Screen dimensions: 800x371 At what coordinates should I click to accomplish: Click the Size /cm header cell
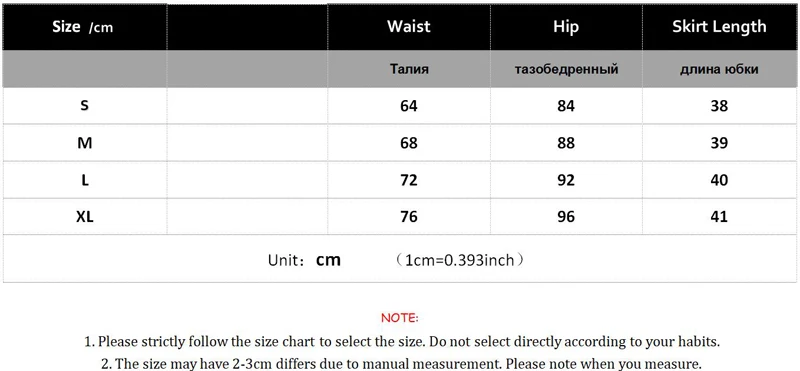coord(85,27)
